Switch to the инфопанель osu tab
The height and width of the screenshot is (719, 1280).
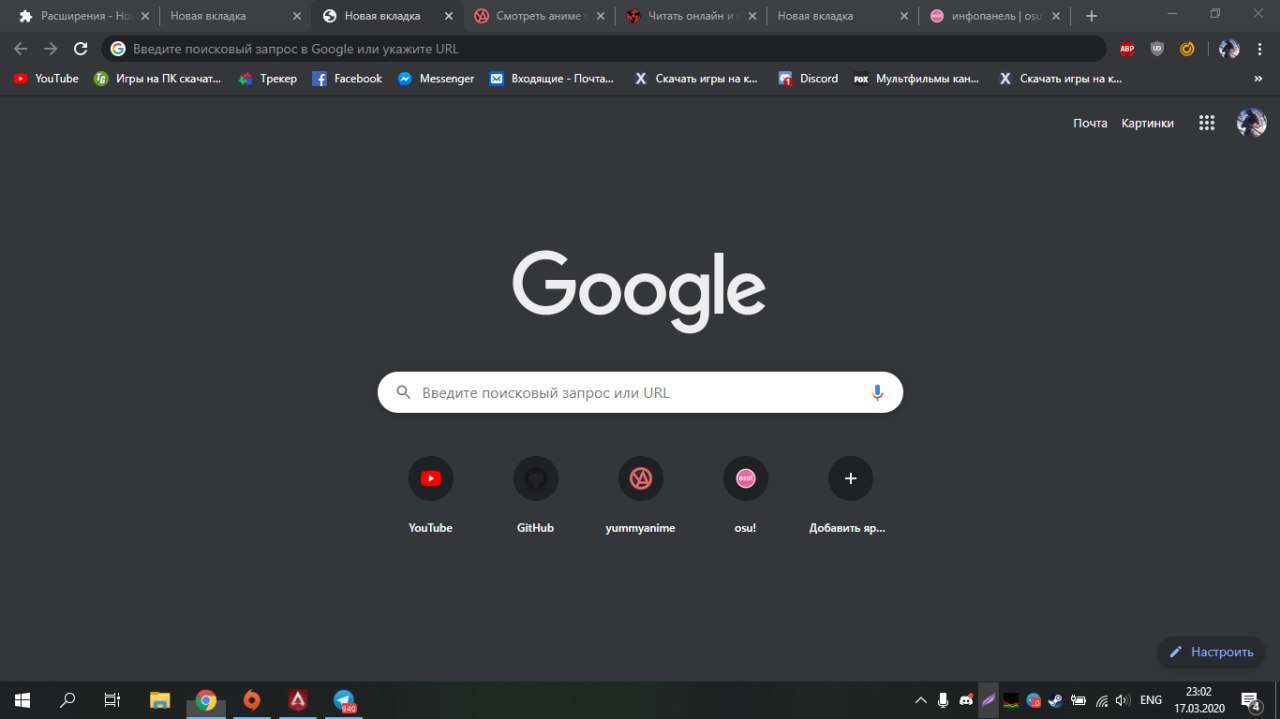995,16
